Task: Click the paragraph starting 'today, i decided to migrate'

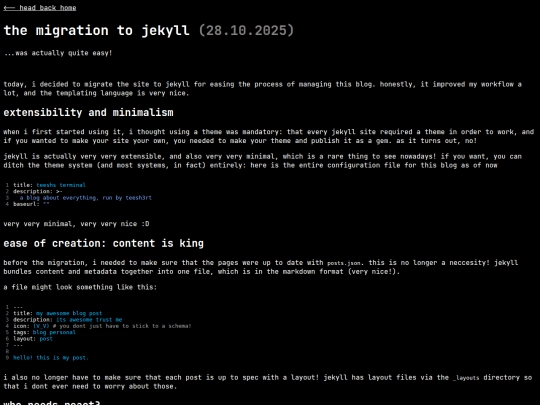Action: pyautogui.click(x=262, y=89)
